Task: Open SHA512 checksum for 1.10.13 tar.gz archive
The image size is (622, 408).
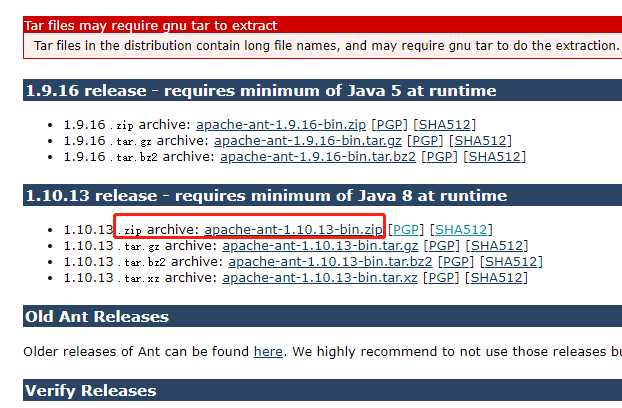Action: 497,246
